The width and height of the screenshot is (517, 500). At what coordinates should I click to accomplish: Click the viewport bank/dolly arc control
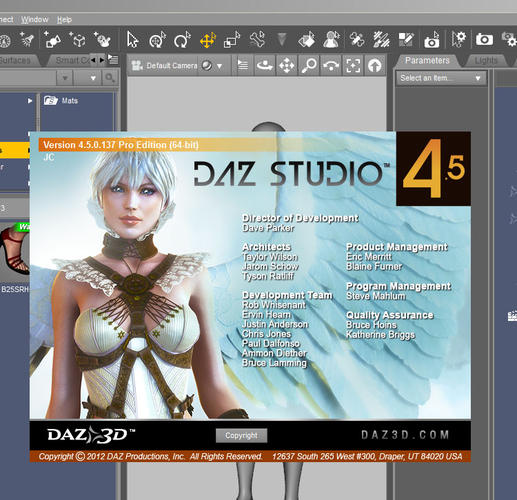(x=331, y=65)
